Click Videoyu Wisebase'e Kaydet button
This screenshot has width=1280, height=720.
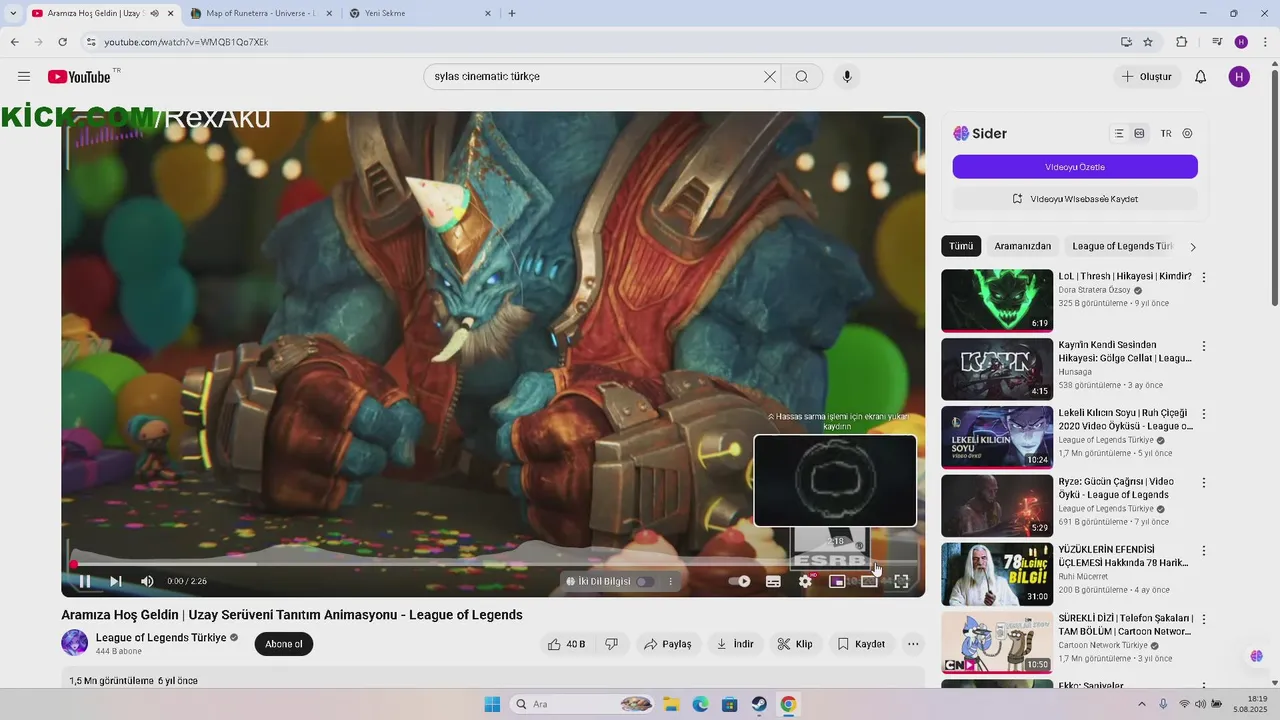pyautogui.click(x=1075, y=199)
